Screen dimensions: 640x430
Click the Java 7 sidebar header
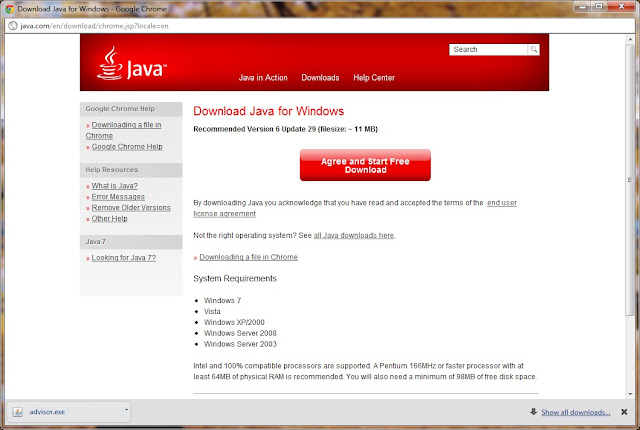point(131,242)
